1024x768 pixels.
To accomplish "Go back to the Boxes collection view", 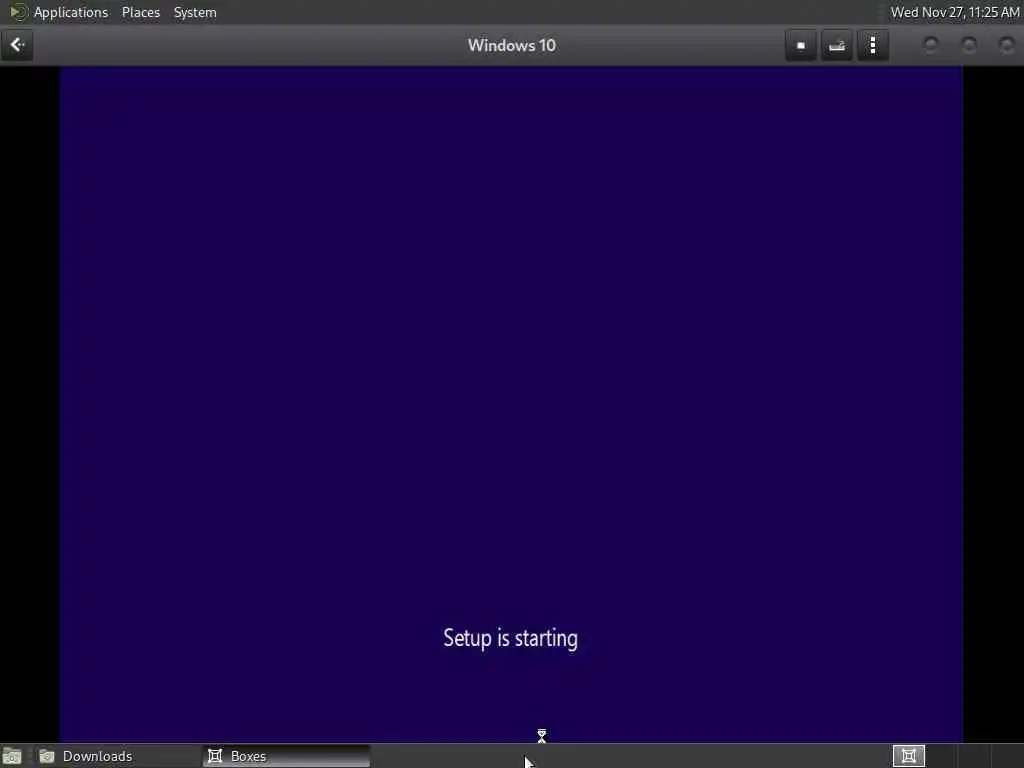I will pyautogui.click(x=17, y=45).
